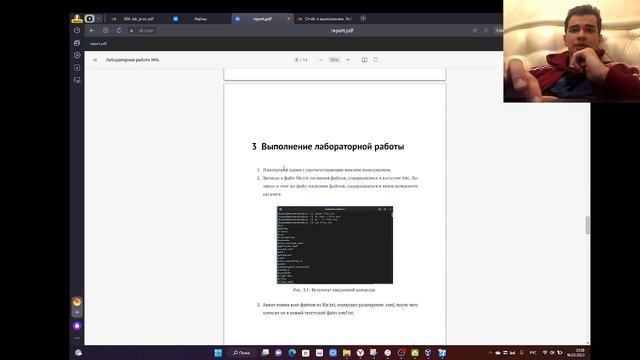Open the weather widget on the taskbar
The image size is (640, 360).
point(78,353)
